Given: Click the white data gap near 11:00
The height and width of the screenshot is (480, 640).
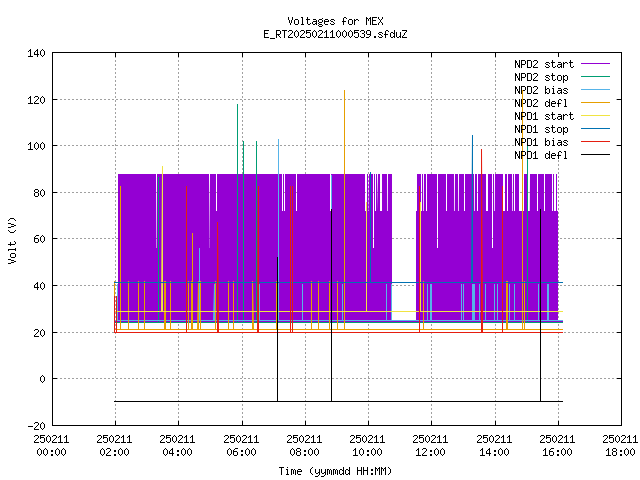Looking at the screenshot, I should pos(404,247).
